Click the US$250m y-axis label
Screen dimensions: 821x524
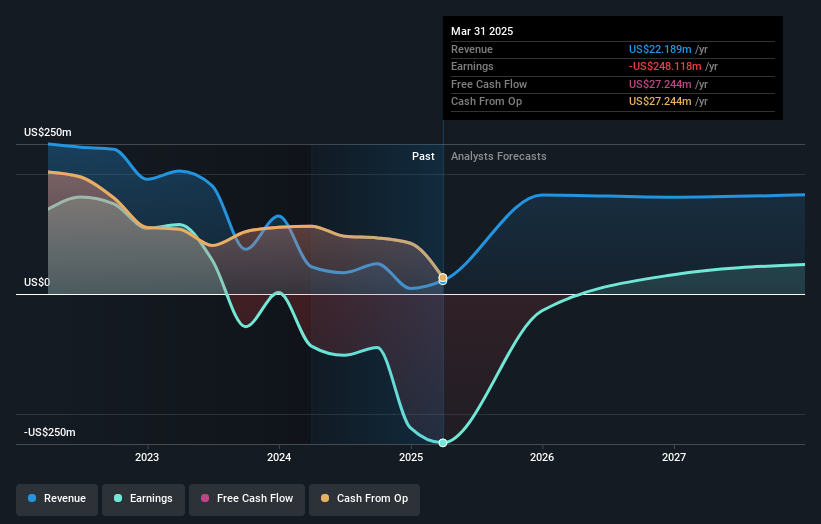(x=48, y=132)
